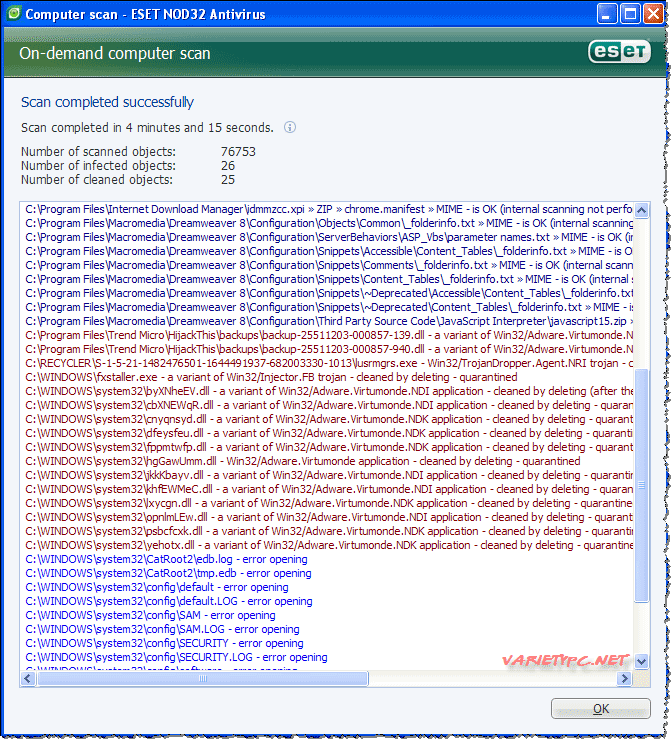671x739 pixels.
Task: Select the yehotx.dll infection line
Action: pos(328,545)
